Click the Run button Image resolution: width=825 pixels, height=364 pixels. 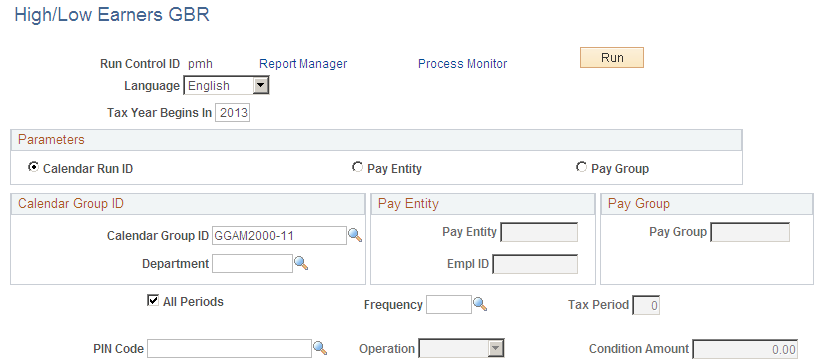point(612,58)
